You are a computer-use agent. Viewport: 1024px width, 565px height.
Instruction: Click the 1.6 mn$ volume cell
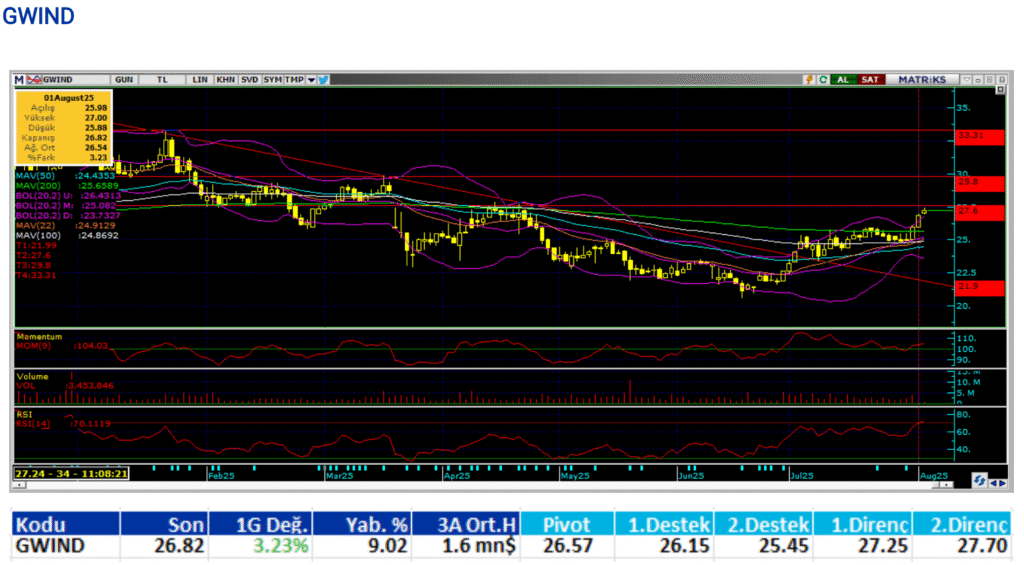(x=479, y=546)
